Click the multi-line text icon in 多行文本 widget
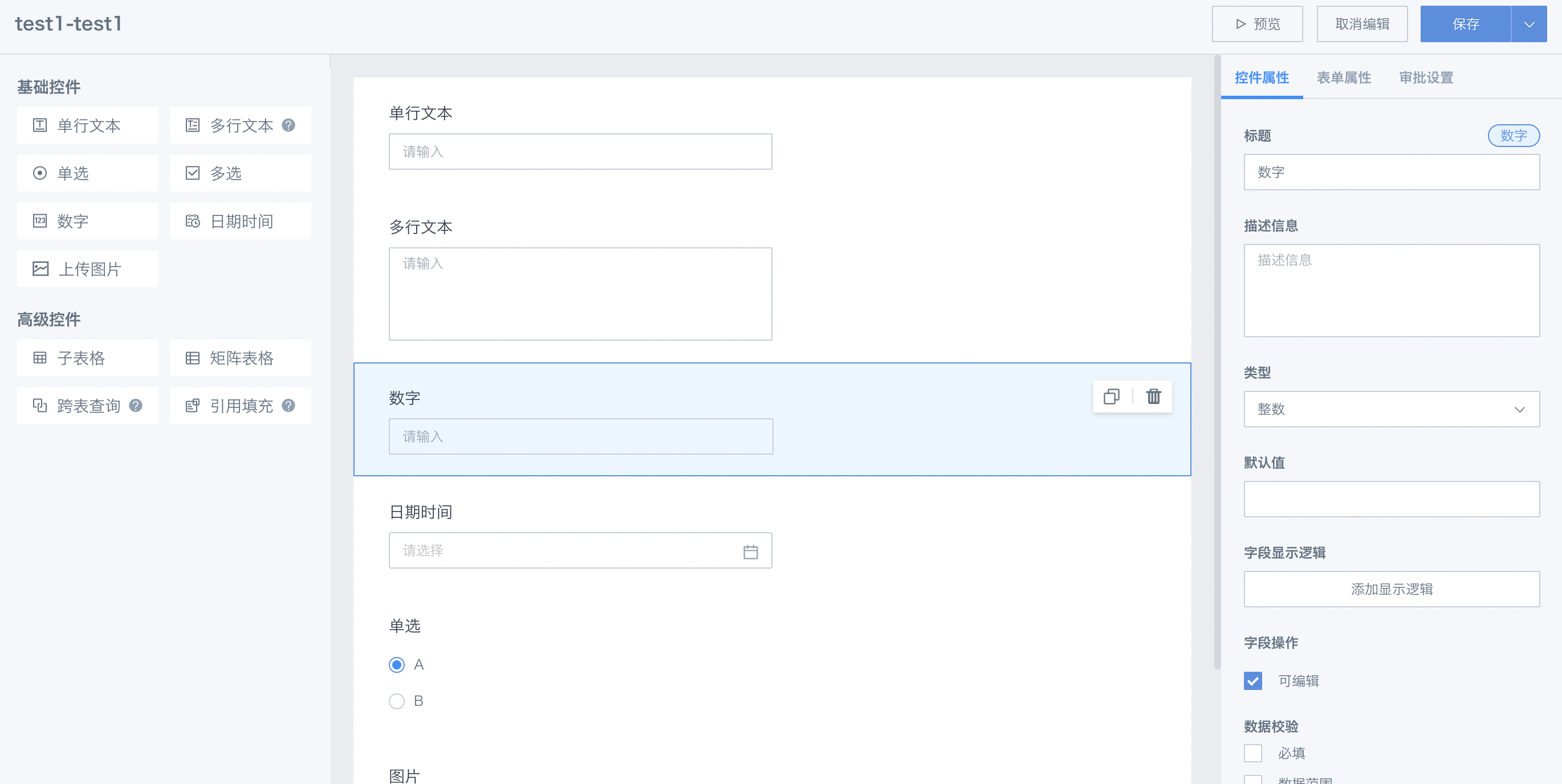The image size is (1562, 784). point(192,125)
